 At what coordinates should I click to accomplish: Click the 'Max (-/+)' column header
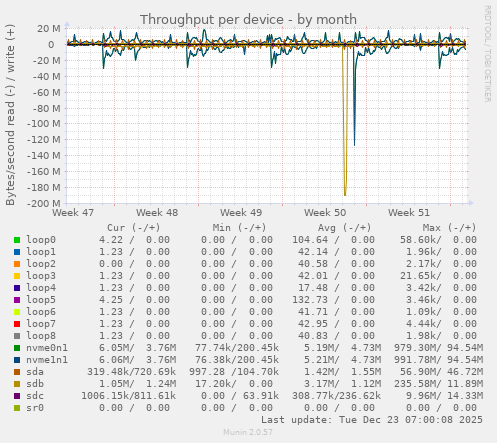click(449, 228)
